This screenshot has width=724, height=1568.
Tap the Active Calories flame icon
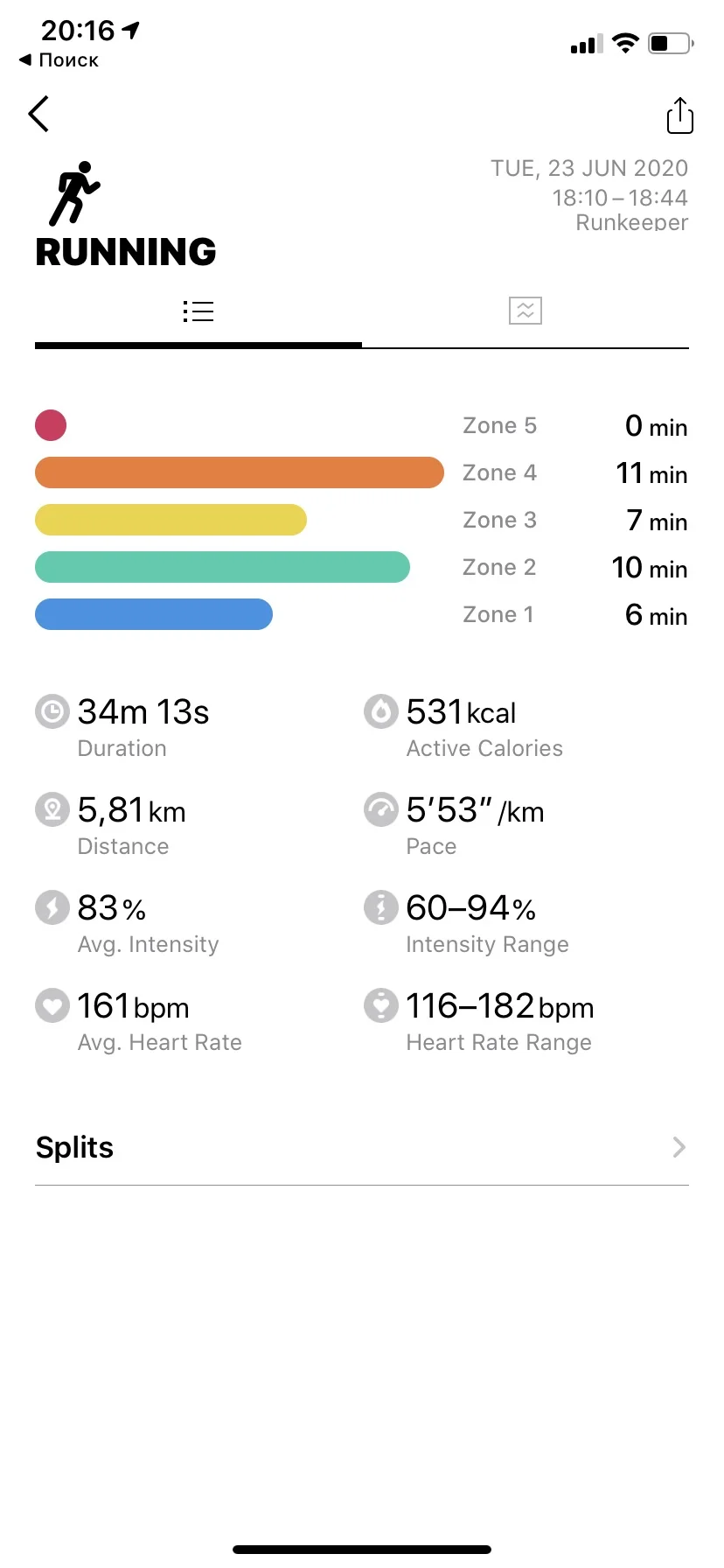coord(381,711)
